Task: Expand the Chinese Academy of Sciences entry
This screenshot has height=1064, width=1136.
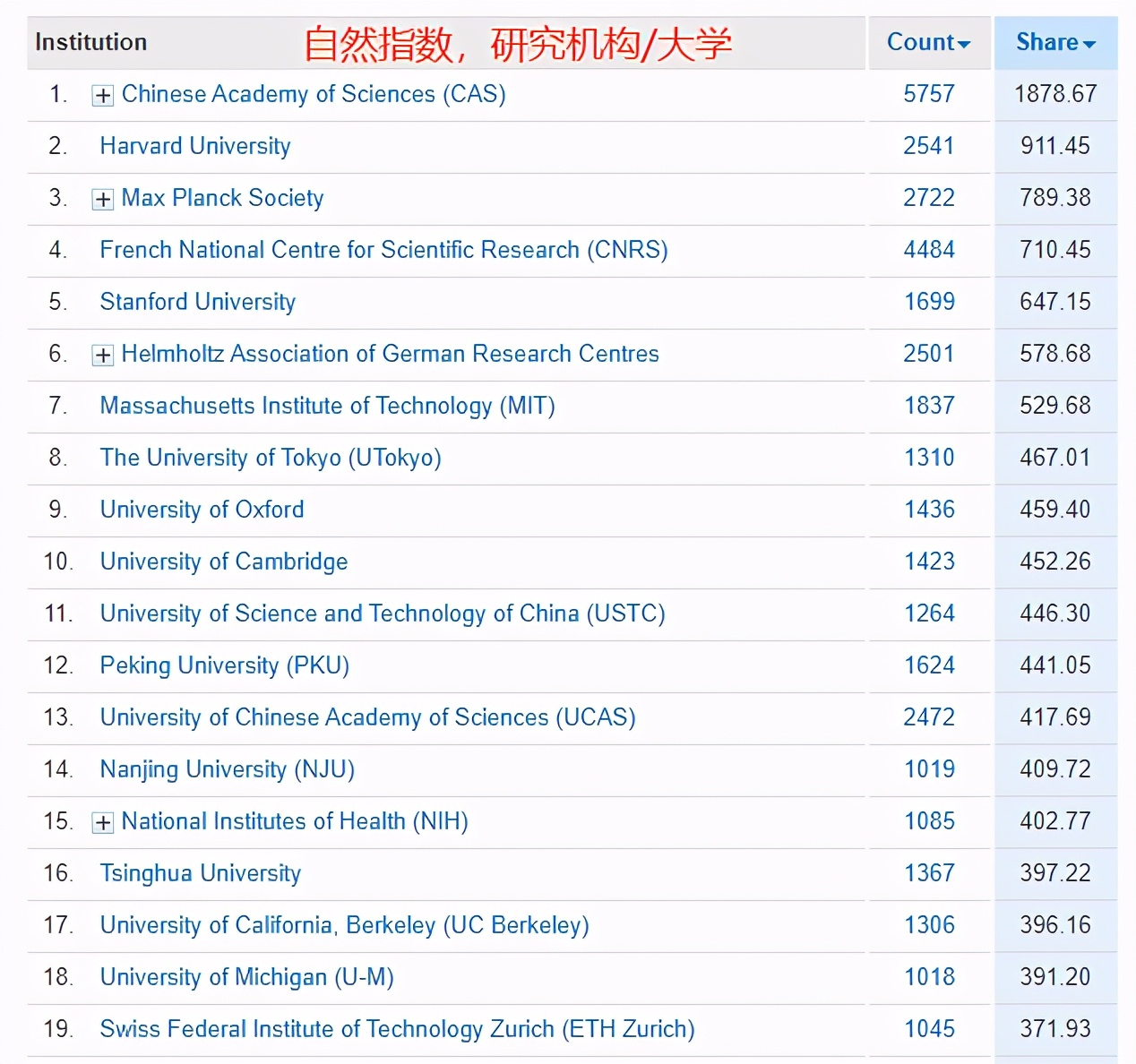Action: click(x=102, y=95)
